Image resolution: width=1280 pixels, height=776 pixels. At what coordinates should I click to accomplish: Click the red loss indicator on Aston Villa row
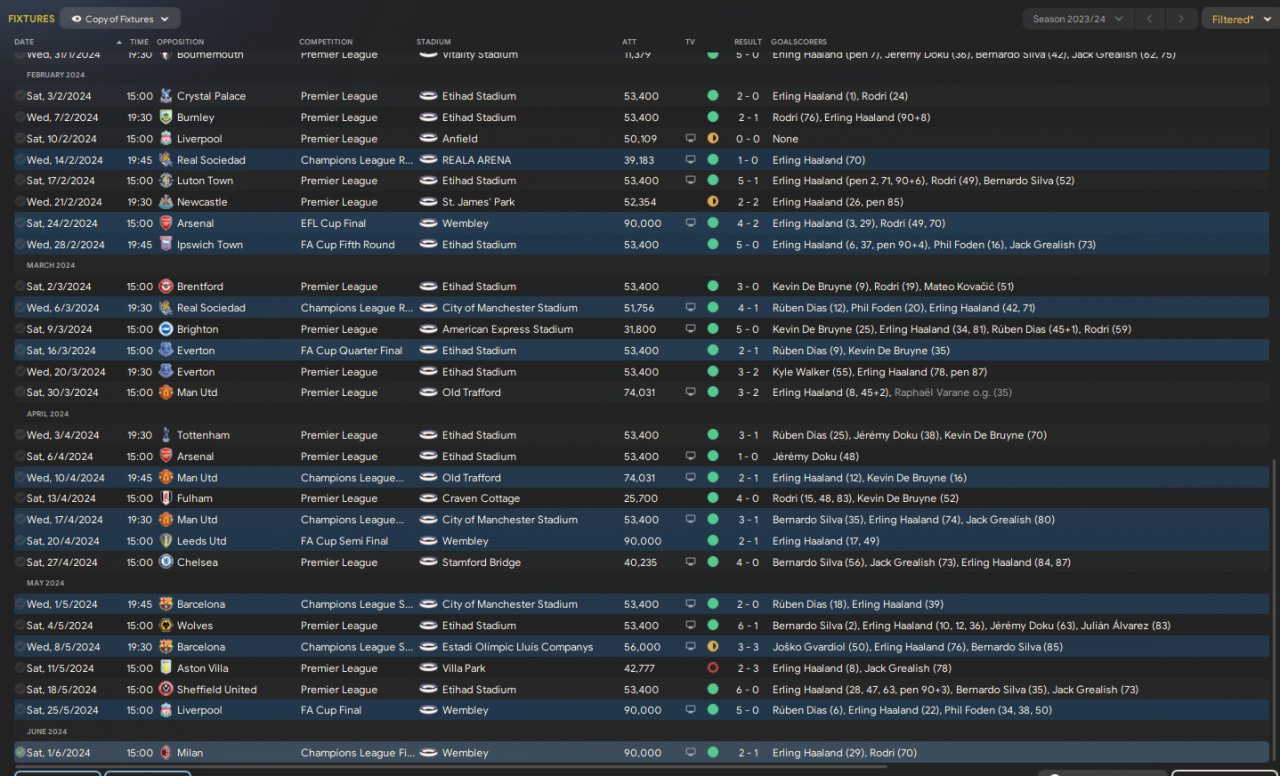click(712, 668)
